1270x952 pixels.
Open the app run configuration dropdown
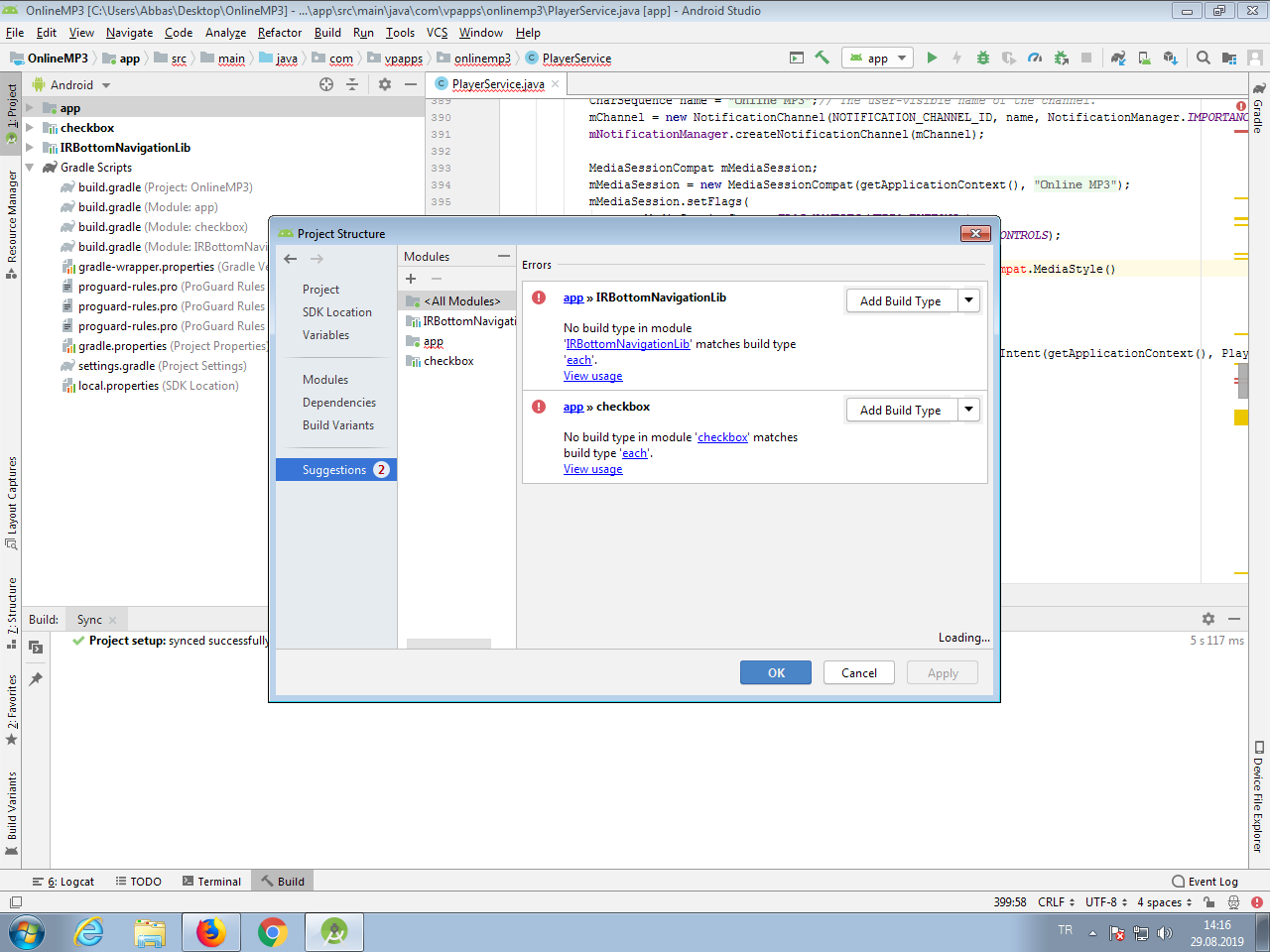878,59
